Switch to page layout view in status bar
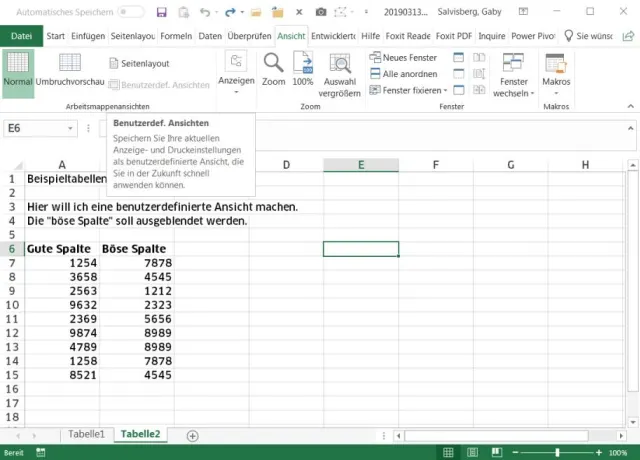 click(x=471, y=453)
